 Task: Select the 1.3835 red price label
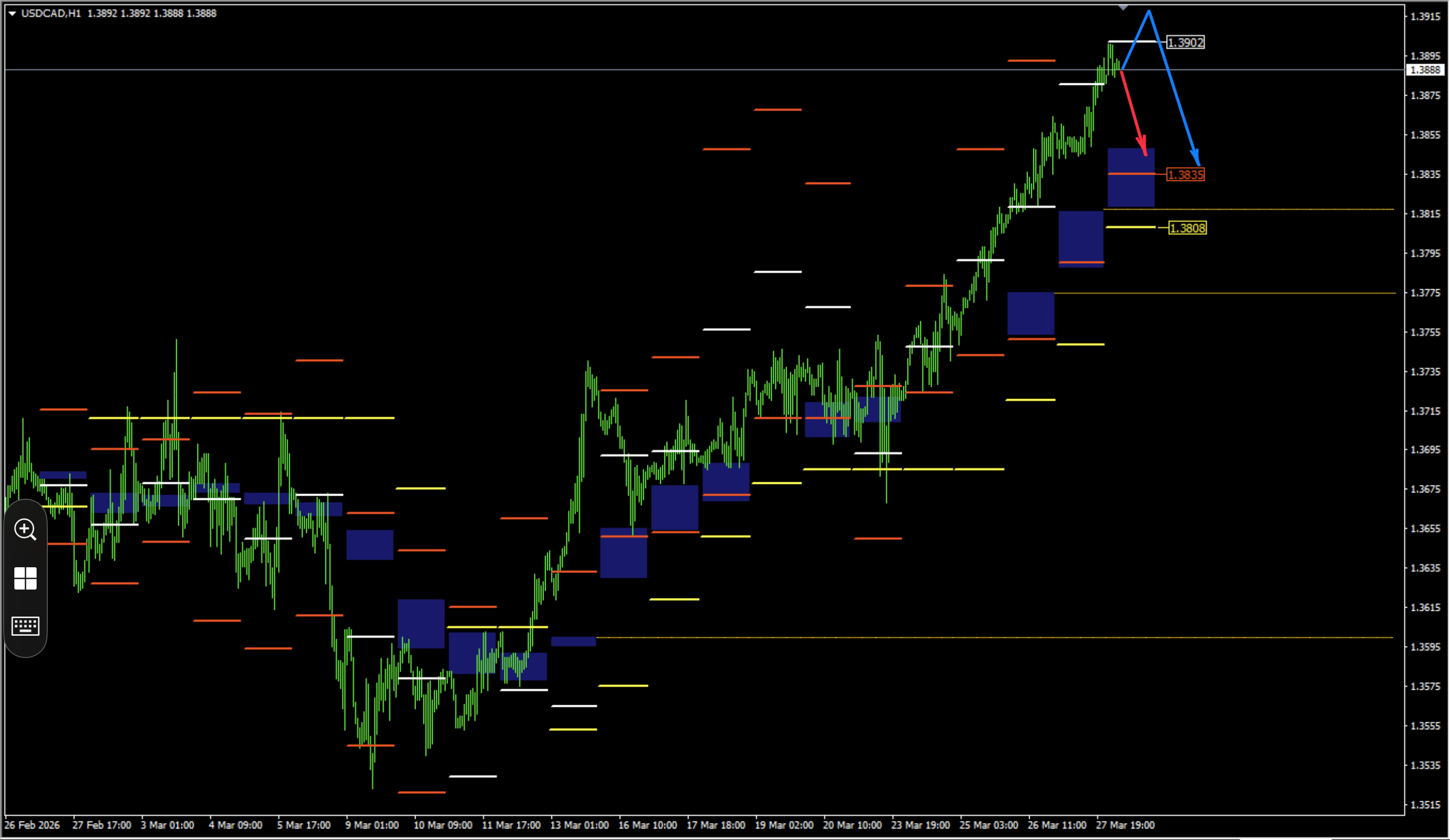[x=1186, y=175]
